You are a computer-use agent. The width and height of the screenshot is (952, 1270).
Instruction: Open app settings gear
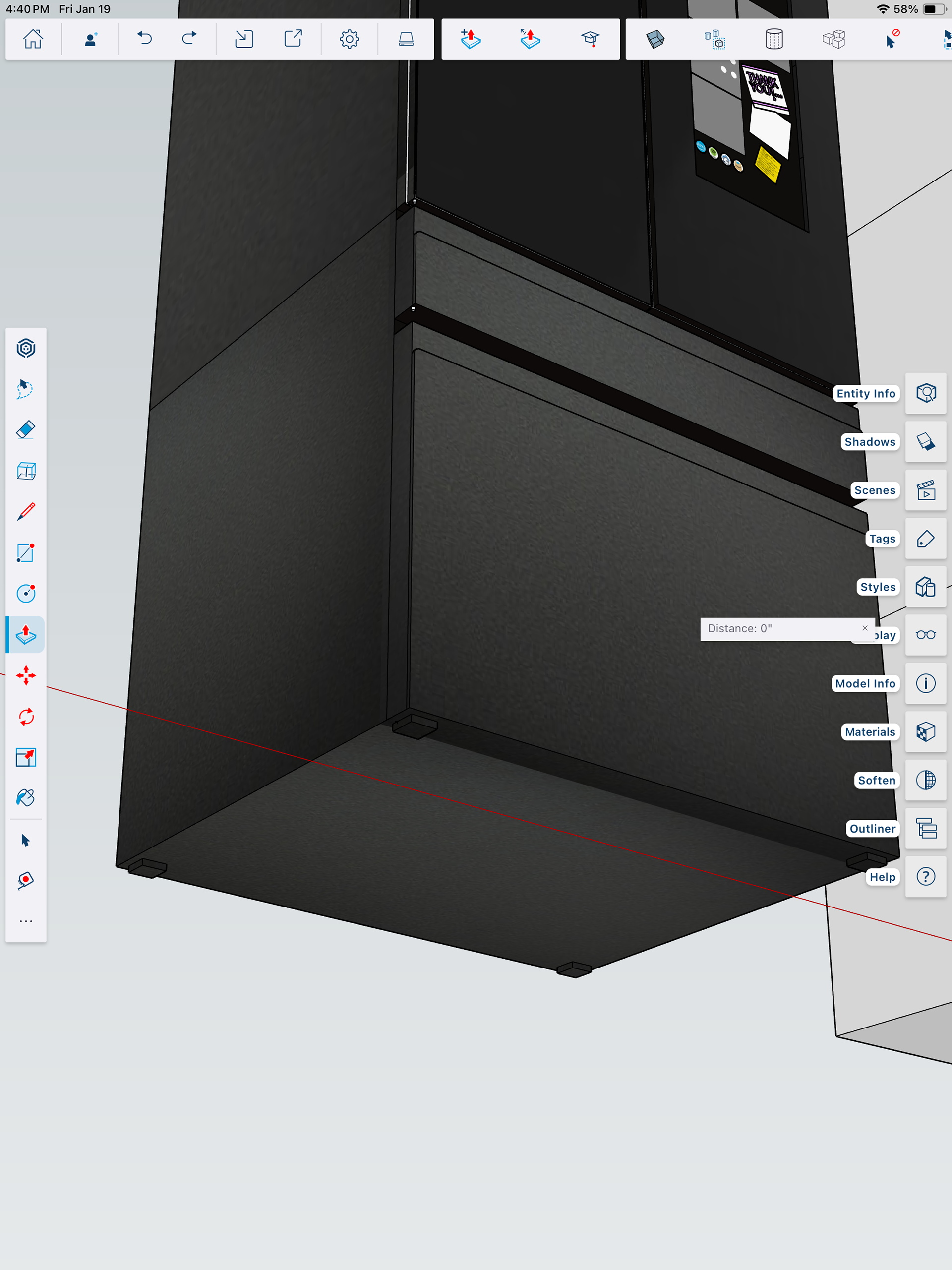click(349, 39)
